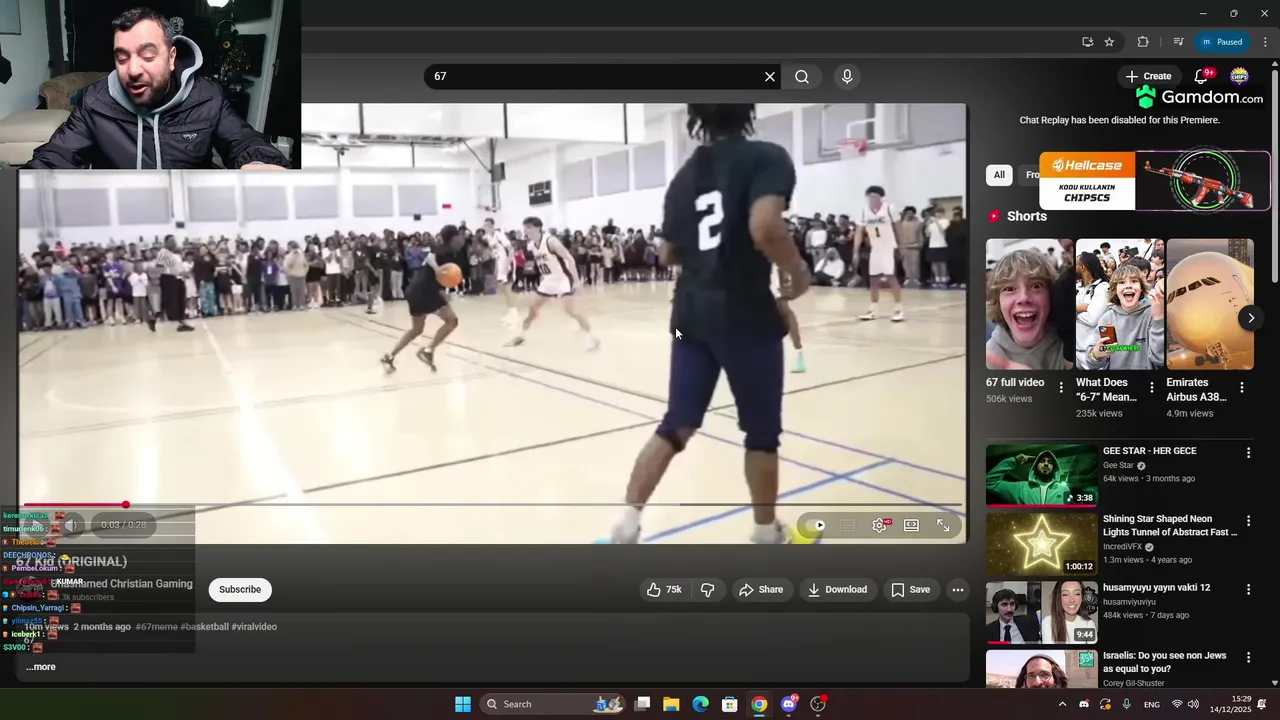Open video settings gear
Screen dimensions: 1280x720
point(879,525)
